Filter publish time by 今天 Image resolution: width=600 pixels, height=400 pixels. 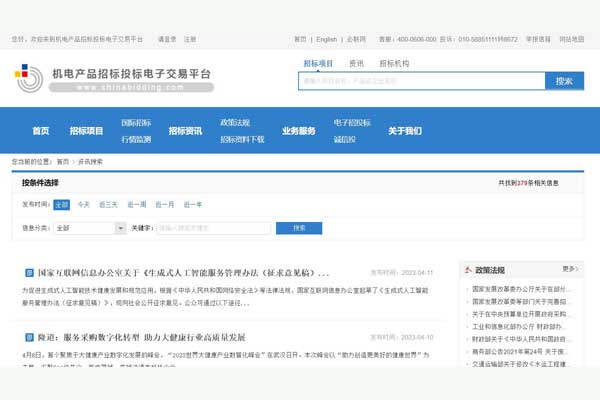(84, 205)
